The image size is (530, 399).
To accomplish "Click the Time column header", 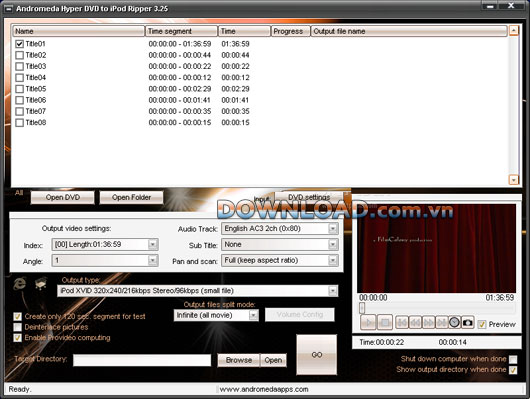I will click(x=244, y=31).
